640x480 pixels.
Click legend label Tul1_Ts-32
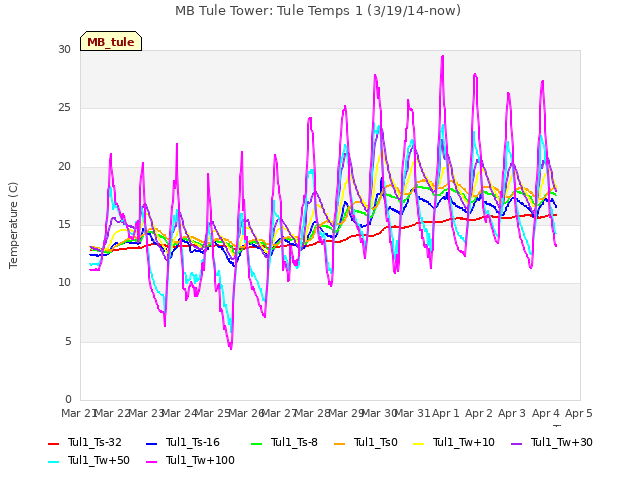click(95, 442)
